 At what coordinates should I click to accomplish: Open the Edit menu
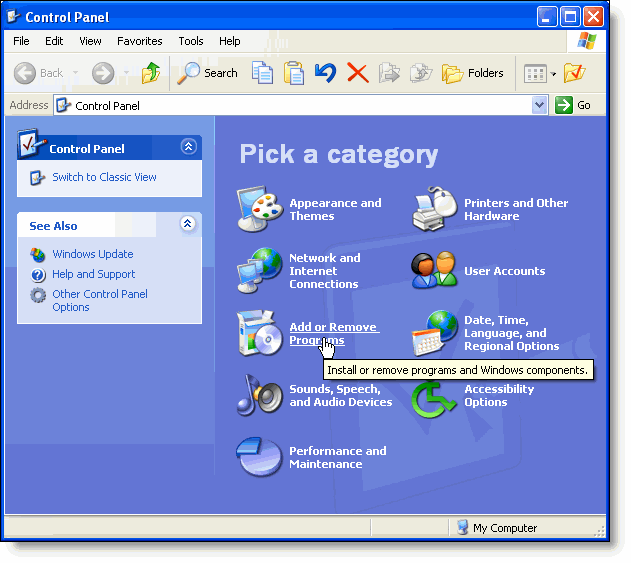coord(54,41)
